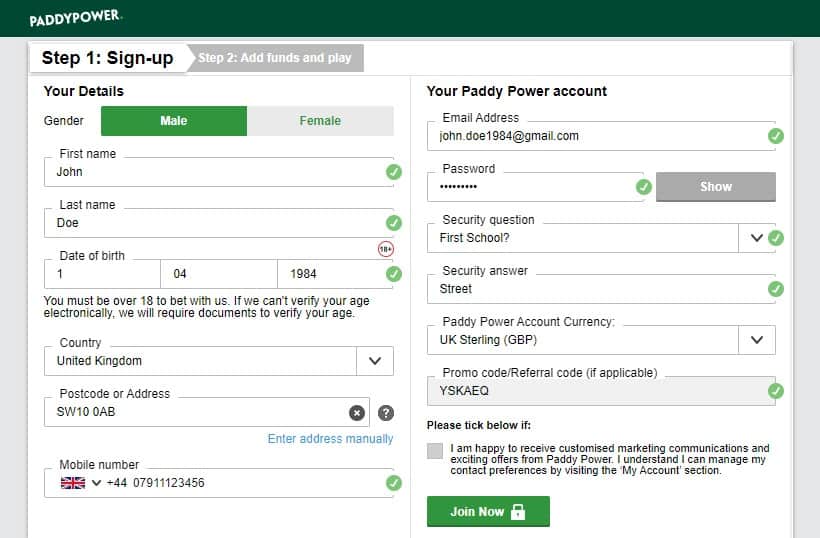The height and width of the screenshot is (538, 820).
Task: Open the Country dropdown
Action: point(375,361)
